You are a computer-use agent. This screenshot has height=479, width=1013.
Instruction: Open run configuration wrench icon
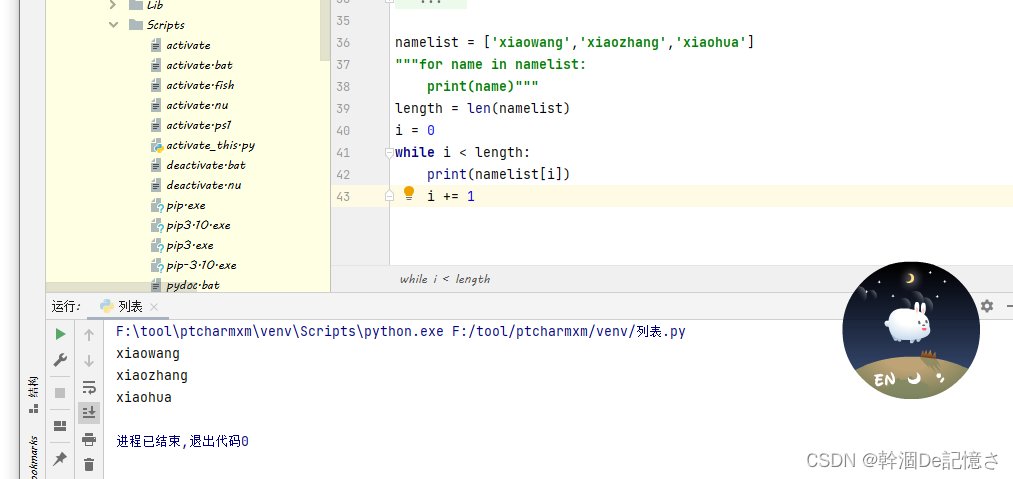click(x=60, y=360)
